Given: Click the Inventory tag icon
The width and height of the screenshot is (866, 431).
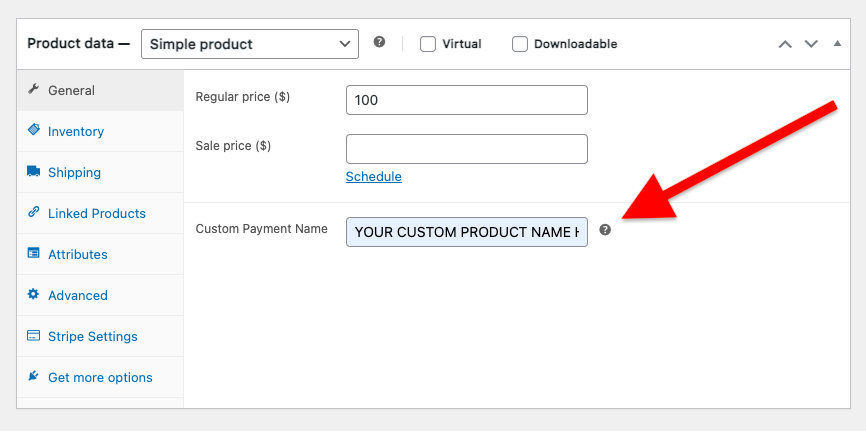Looking at the screenshot, I should pyautogui.click(x=33, y=131).
